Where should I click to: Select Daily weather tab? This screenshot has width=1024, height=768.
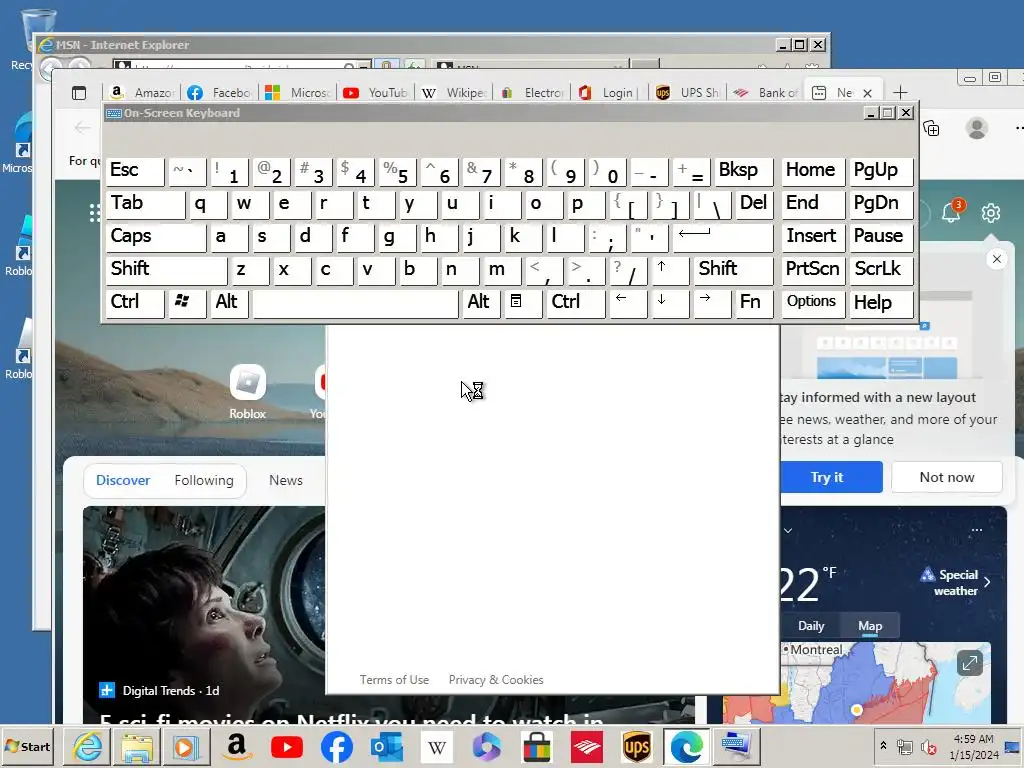pos(811,626)
